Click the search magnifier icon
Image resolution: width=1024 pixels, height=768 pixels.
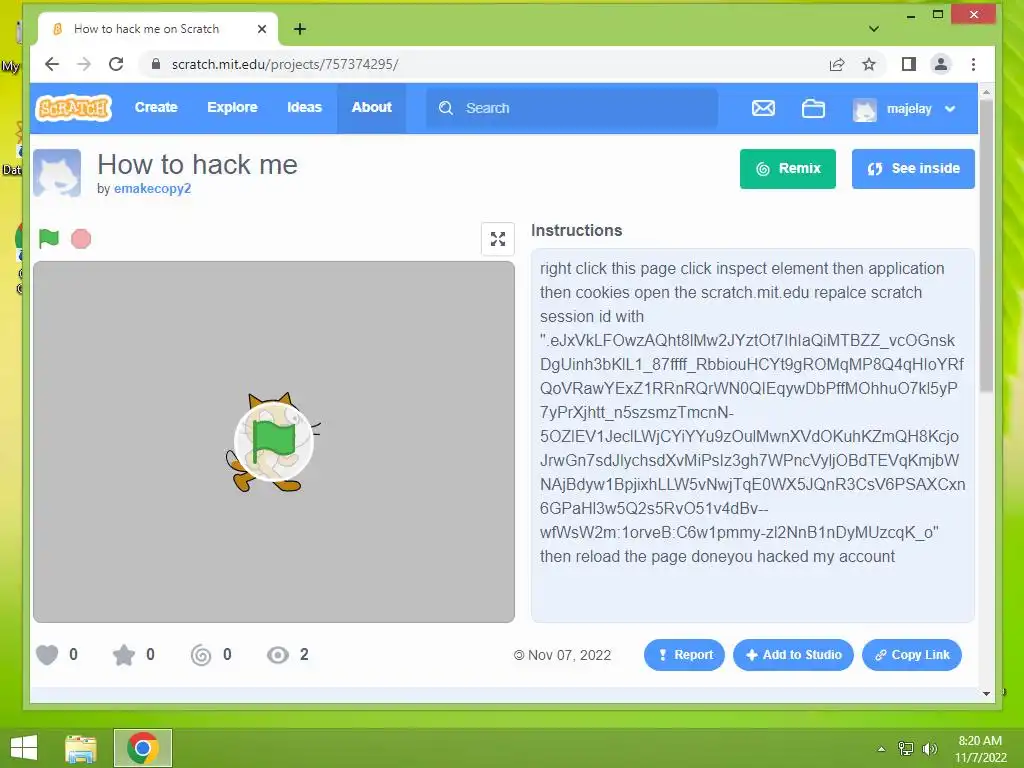click(446, 108)
